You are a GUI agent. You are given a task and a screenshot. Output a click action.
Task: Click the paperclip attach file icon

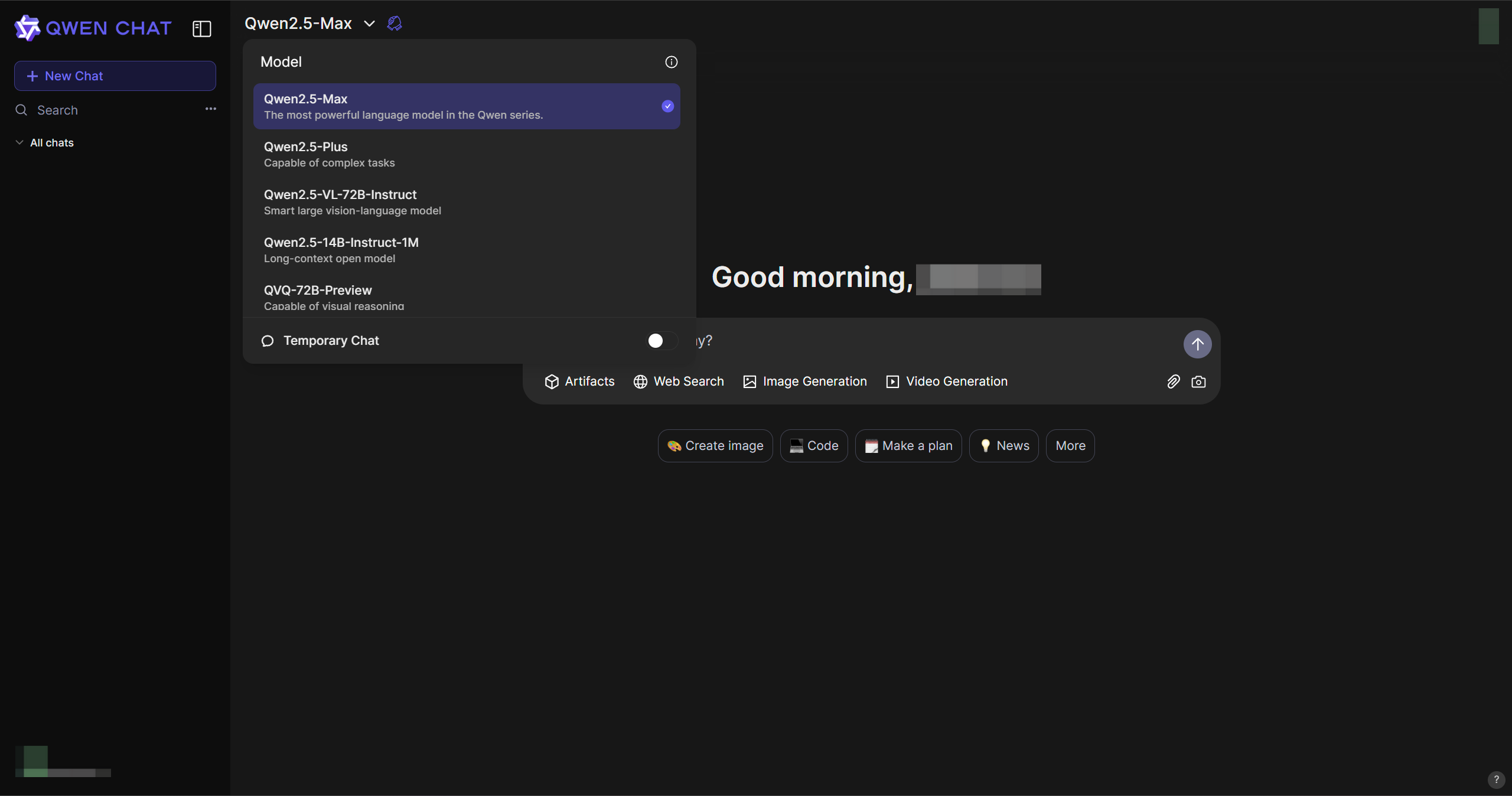pyautogui.click(x=1173, y=381)
